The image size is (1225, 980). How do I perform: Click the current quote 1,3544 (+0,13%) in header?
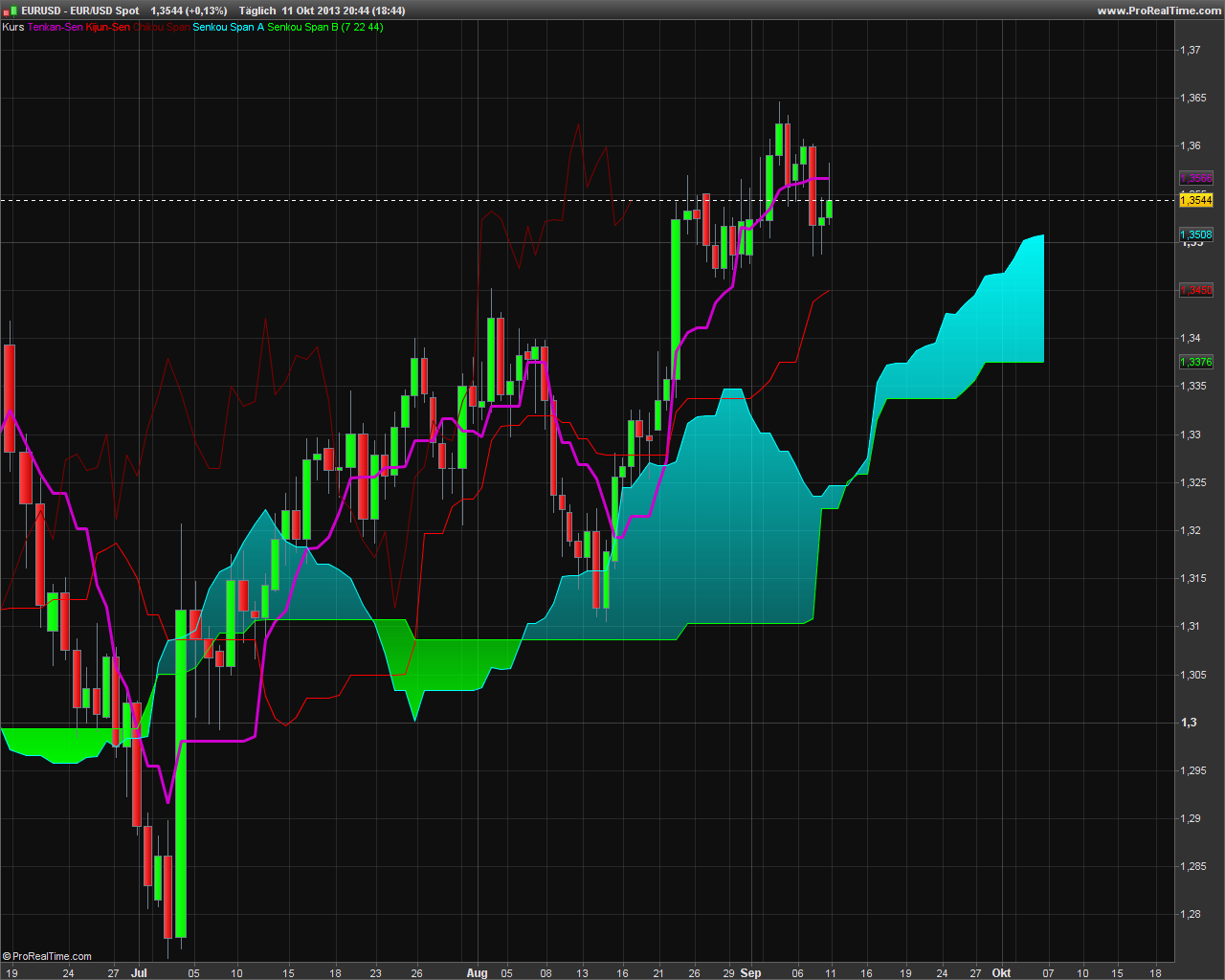click(x=189, y=11)
